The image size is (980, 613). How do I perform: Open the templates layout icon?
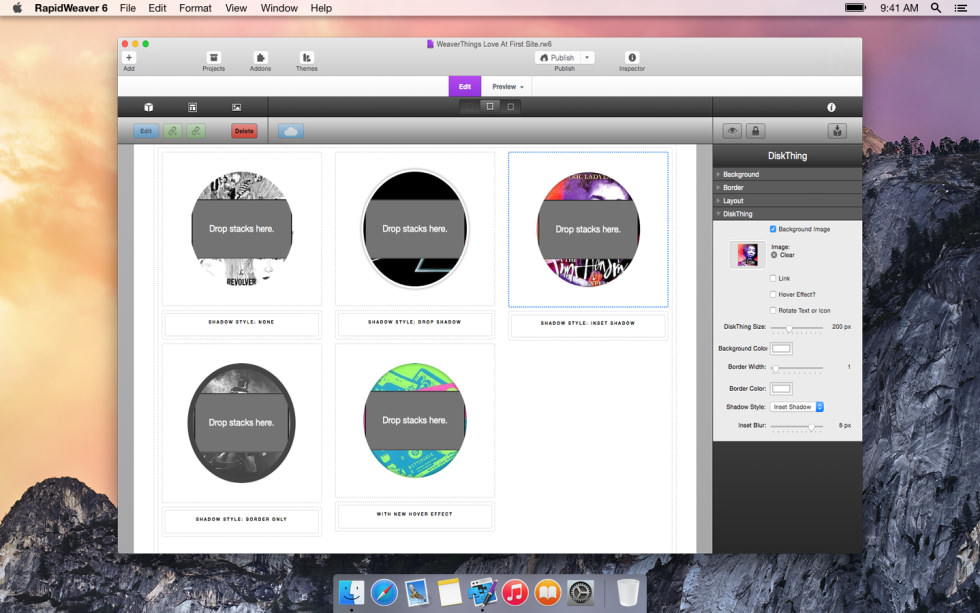(192, 107)
